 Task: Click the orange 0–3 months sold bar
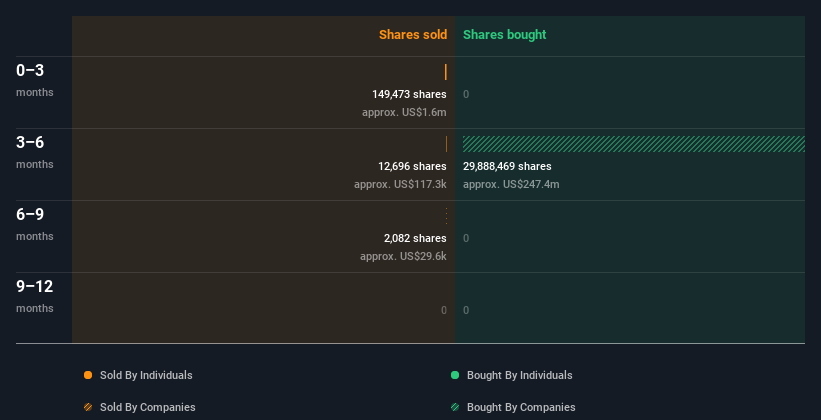point(446,72)
